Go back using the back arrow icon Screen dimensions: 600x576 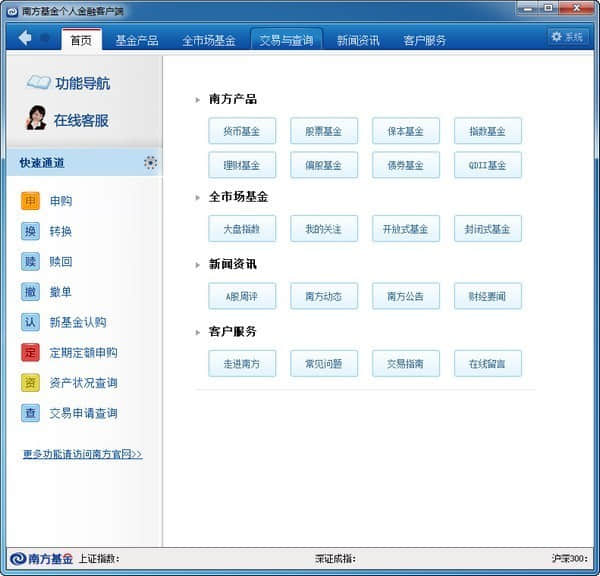(x=25, y=38)
